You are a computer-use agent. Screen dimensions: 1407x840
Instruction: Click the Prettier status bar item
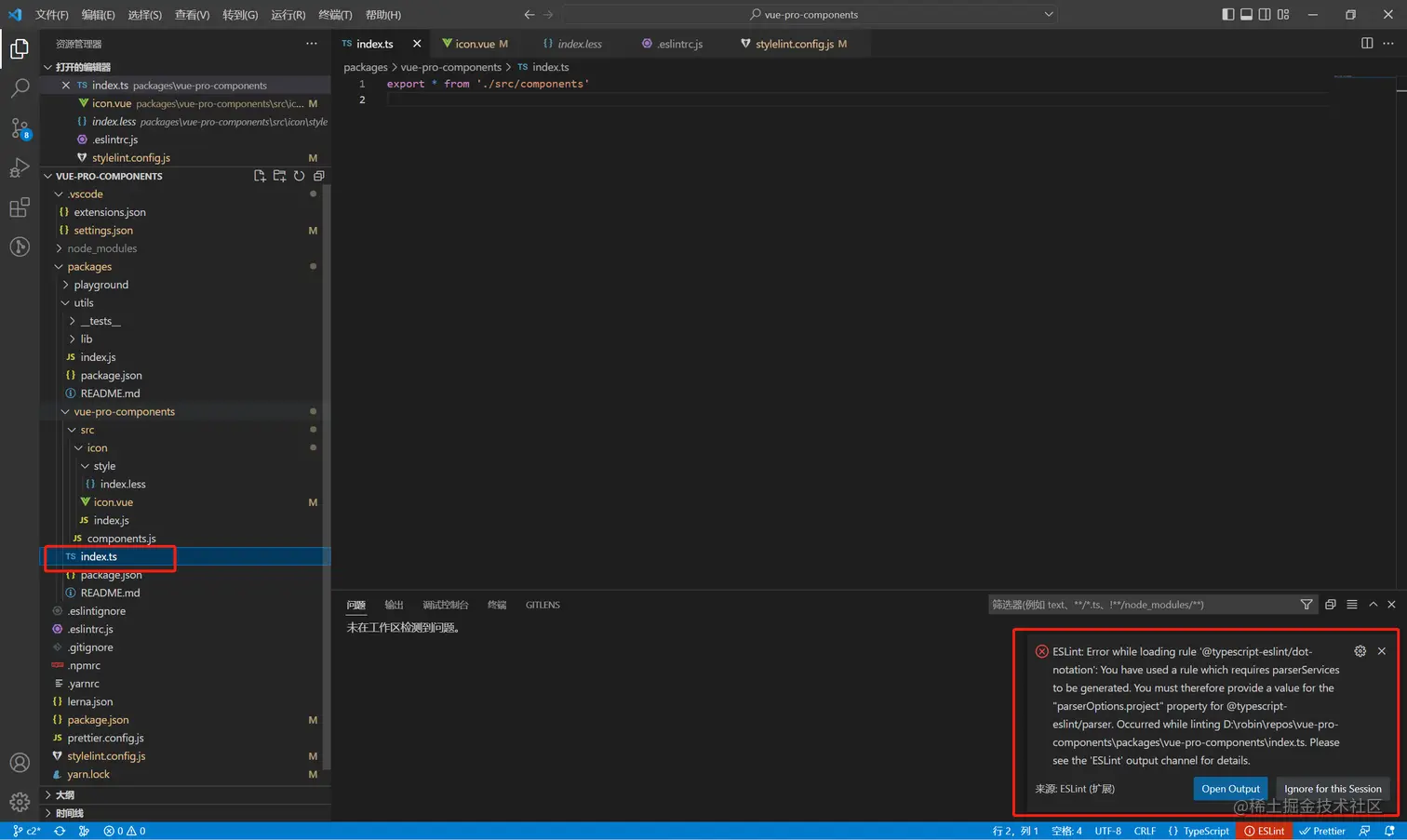pyautogui.click(x=1322, y=831)
